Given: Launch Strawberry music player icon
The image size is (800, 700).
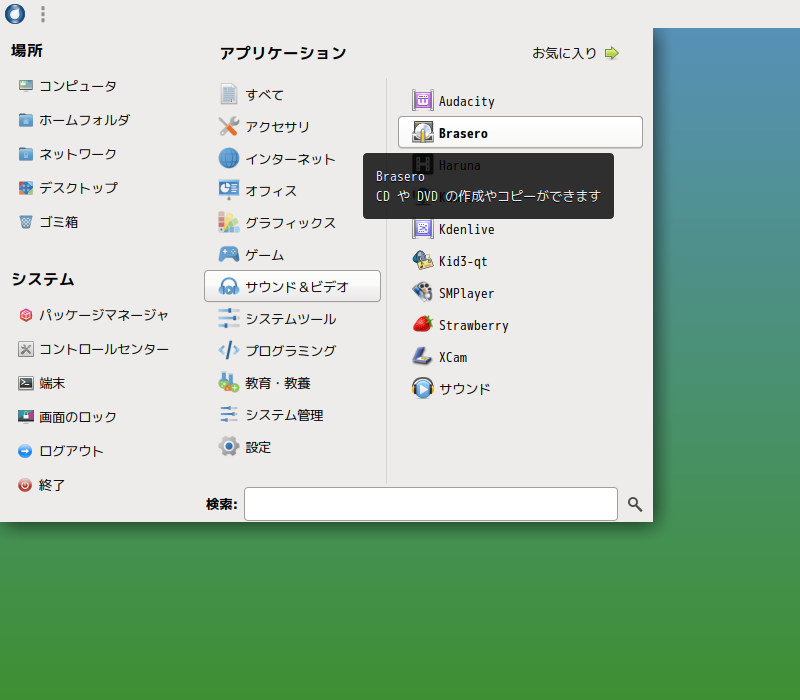Looking at the screenshot, I should coord(422,324).
